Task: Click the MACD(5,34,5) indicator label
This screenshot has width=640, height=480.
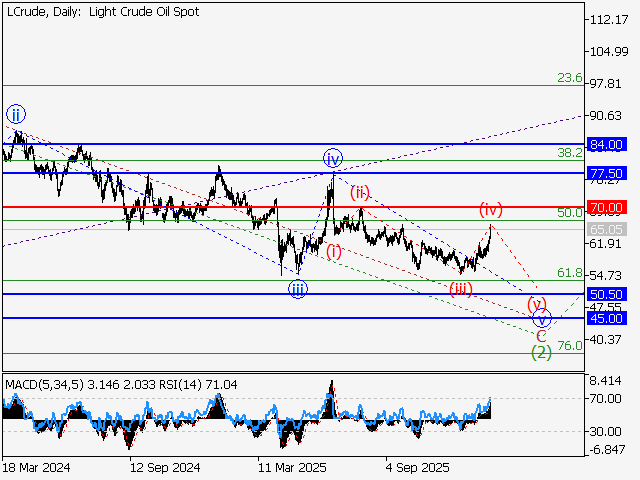Action: [x=44, y=383]
